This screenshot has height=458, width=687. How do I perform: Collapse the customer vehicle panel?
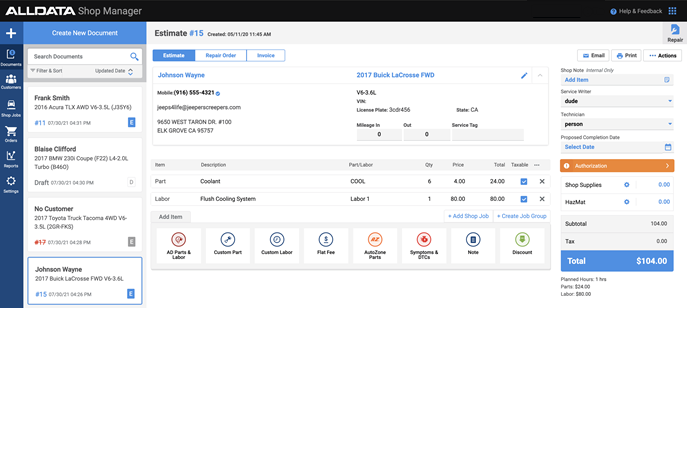(x=540, y=75)
